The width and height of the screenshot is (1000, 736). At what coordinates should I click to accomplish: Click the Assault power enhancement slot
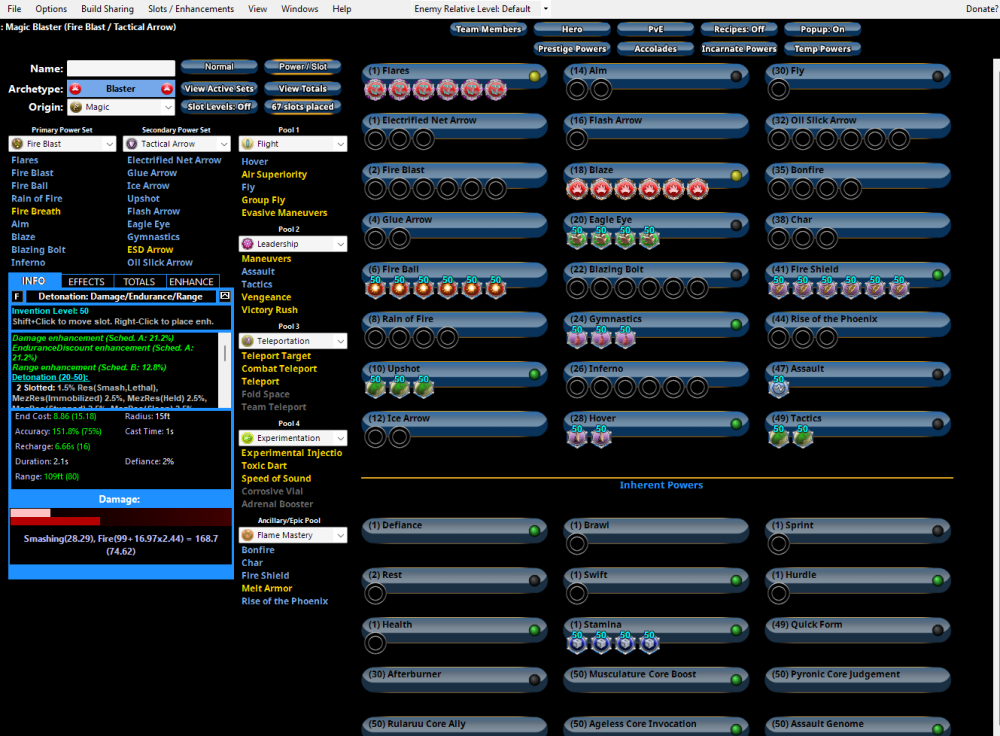point(779,388)
